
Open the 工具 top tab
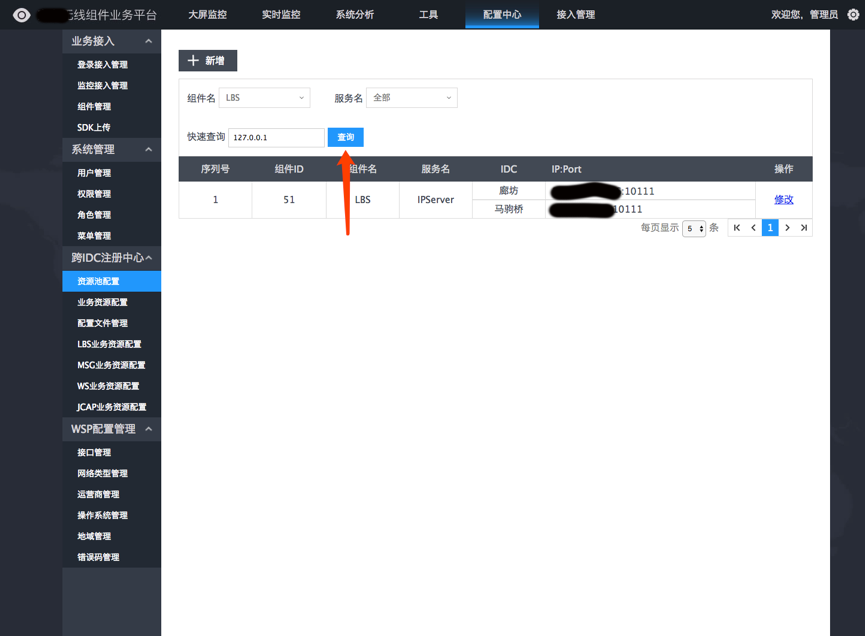[x=429, y=14]
